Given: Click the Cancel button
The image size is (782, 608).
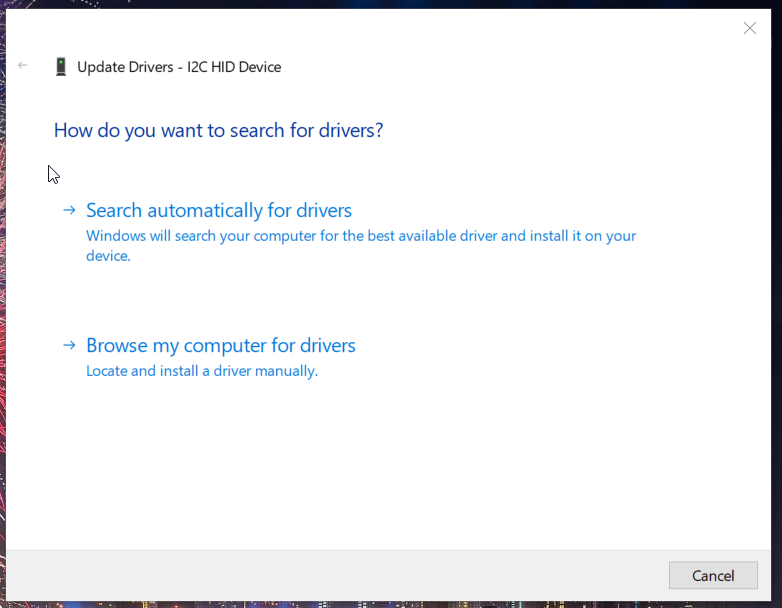Looking at the screenshot, I should [713, 576].
